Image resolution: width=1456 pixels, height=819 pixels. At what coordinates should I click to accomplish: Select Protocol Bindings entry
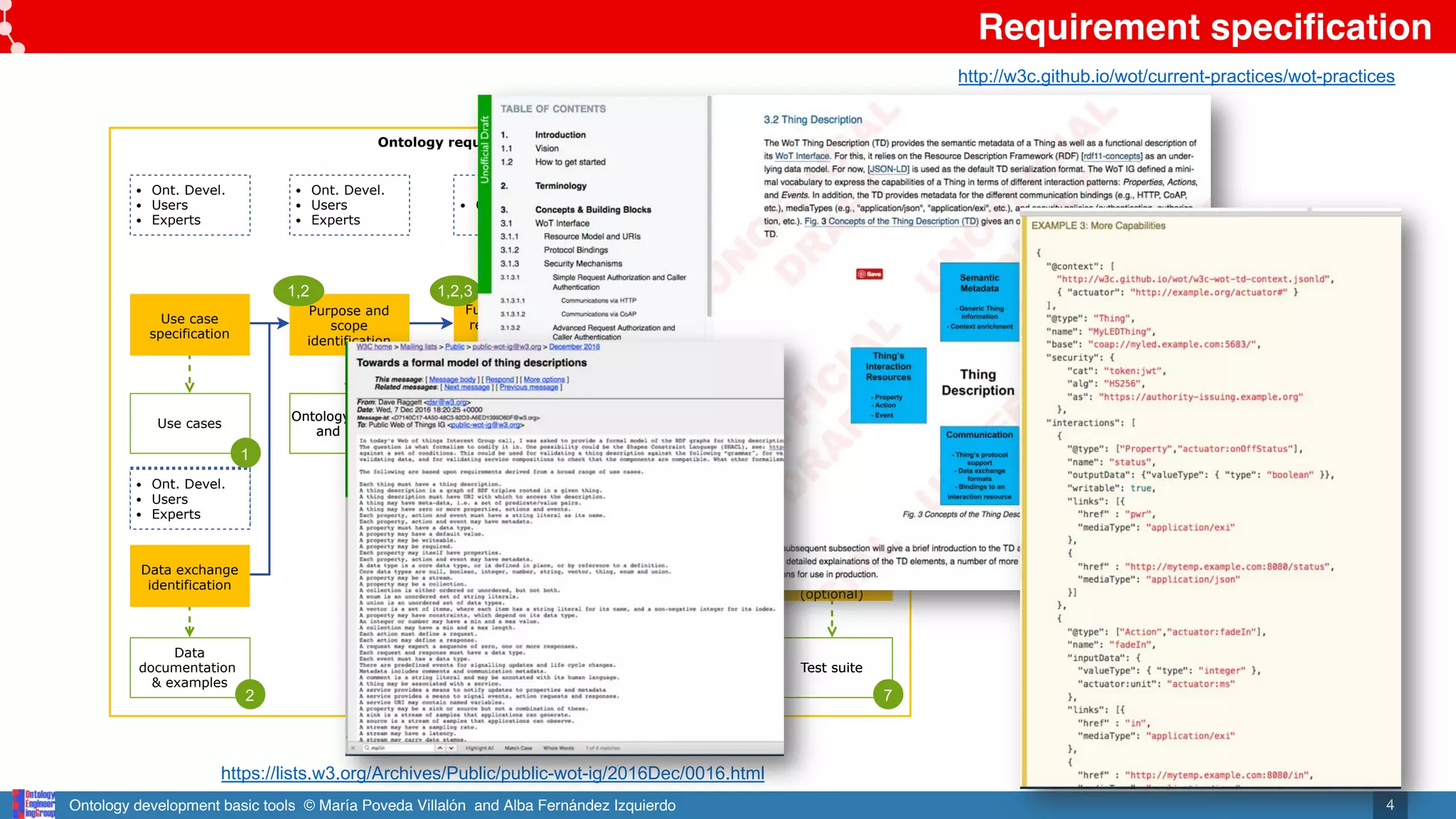(x=576, y=250)
